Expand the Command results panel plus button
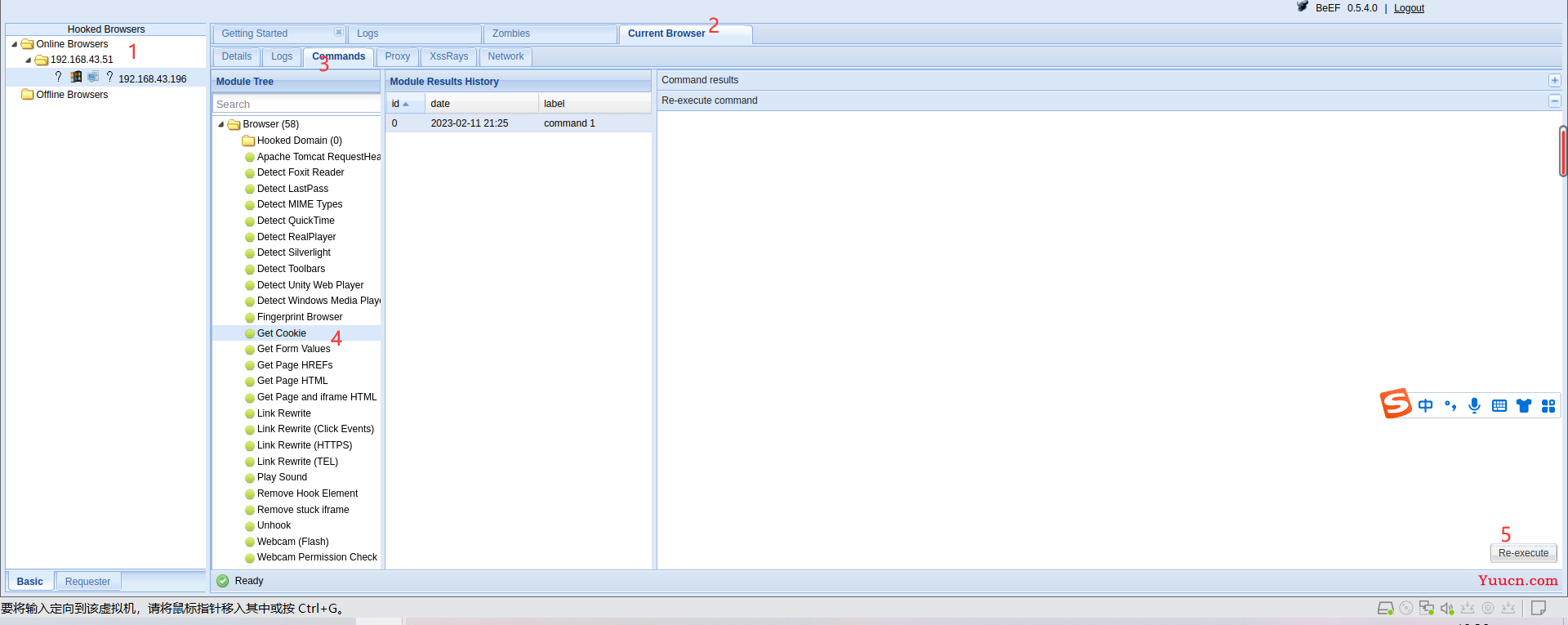The image size is (1568, 625). point(1555,80)
